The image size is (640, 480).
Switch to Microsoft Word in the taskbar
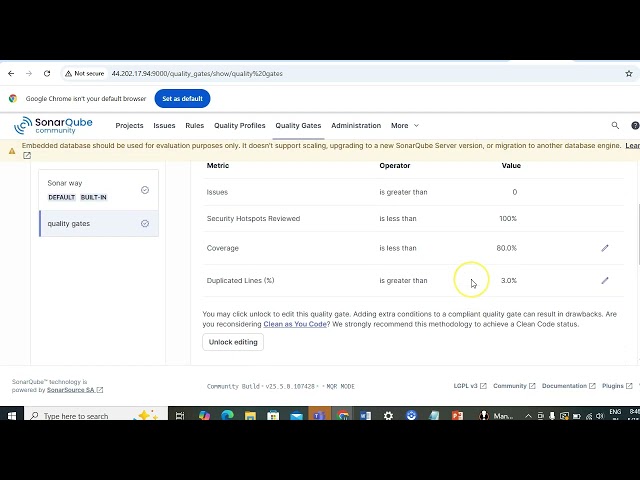pyautogui.click(x=365, y=416)
